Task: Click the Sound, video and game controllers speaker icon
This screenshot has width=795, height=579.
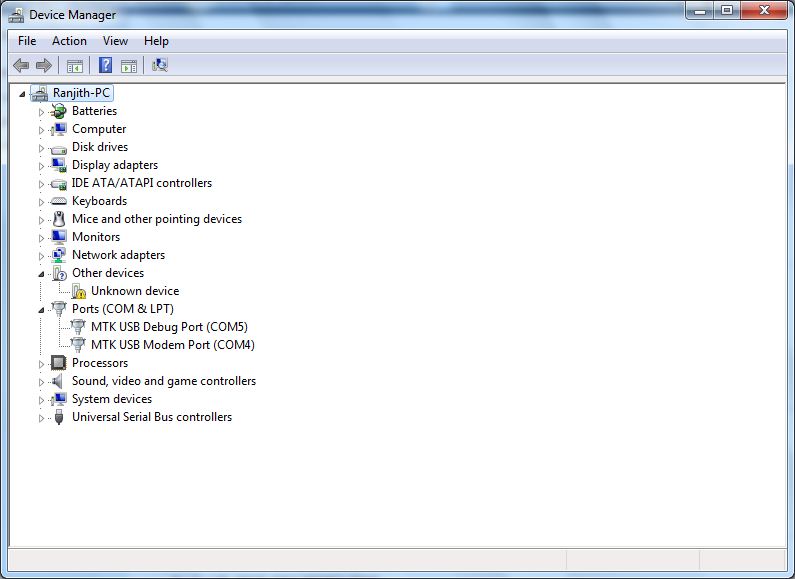Action: click(58, 381)
